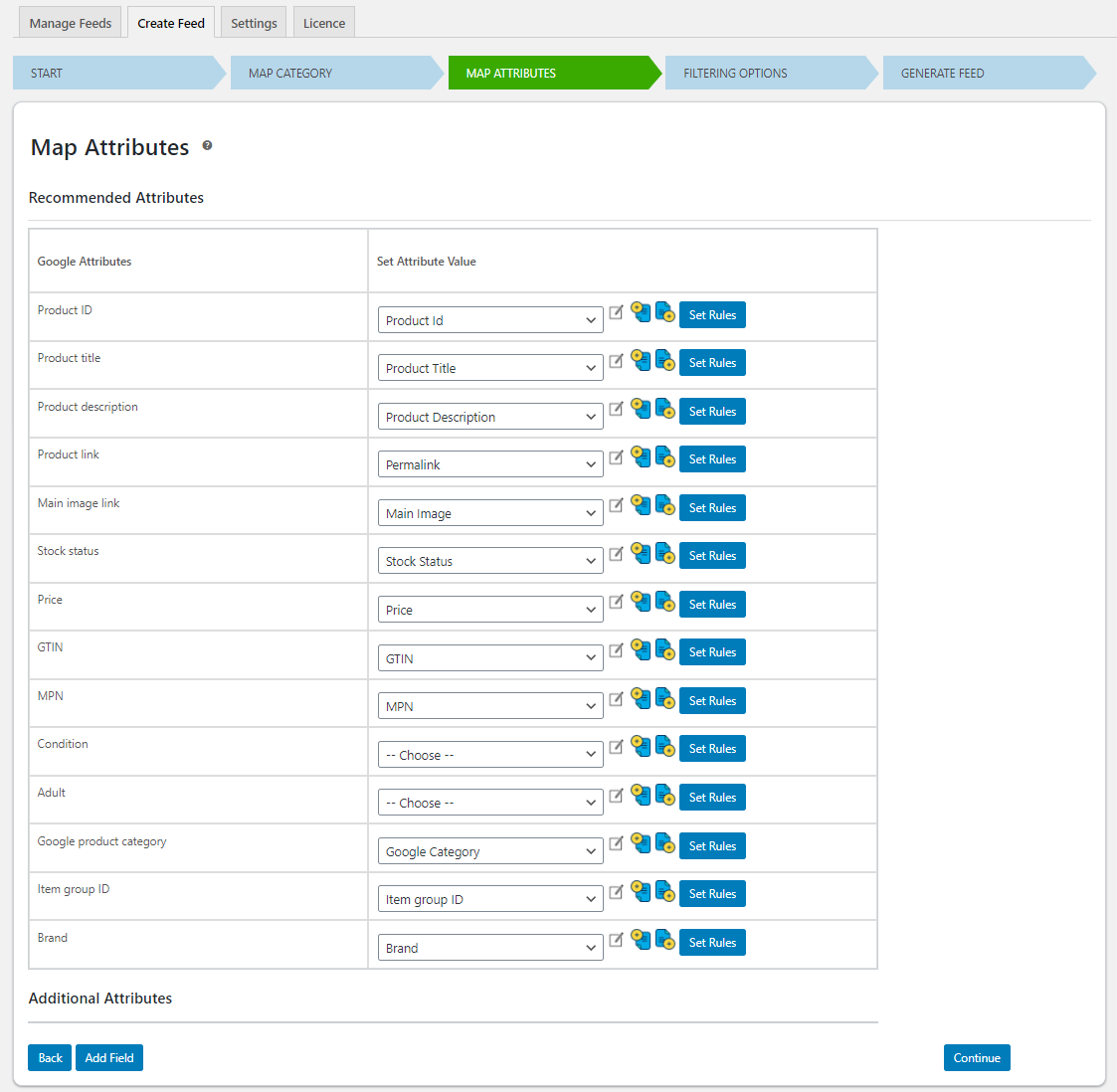Click Add Field under Additional Attributes
Image resolution: width=1117 pixels, height=1092 pixels.
[x=108, y=1057]
